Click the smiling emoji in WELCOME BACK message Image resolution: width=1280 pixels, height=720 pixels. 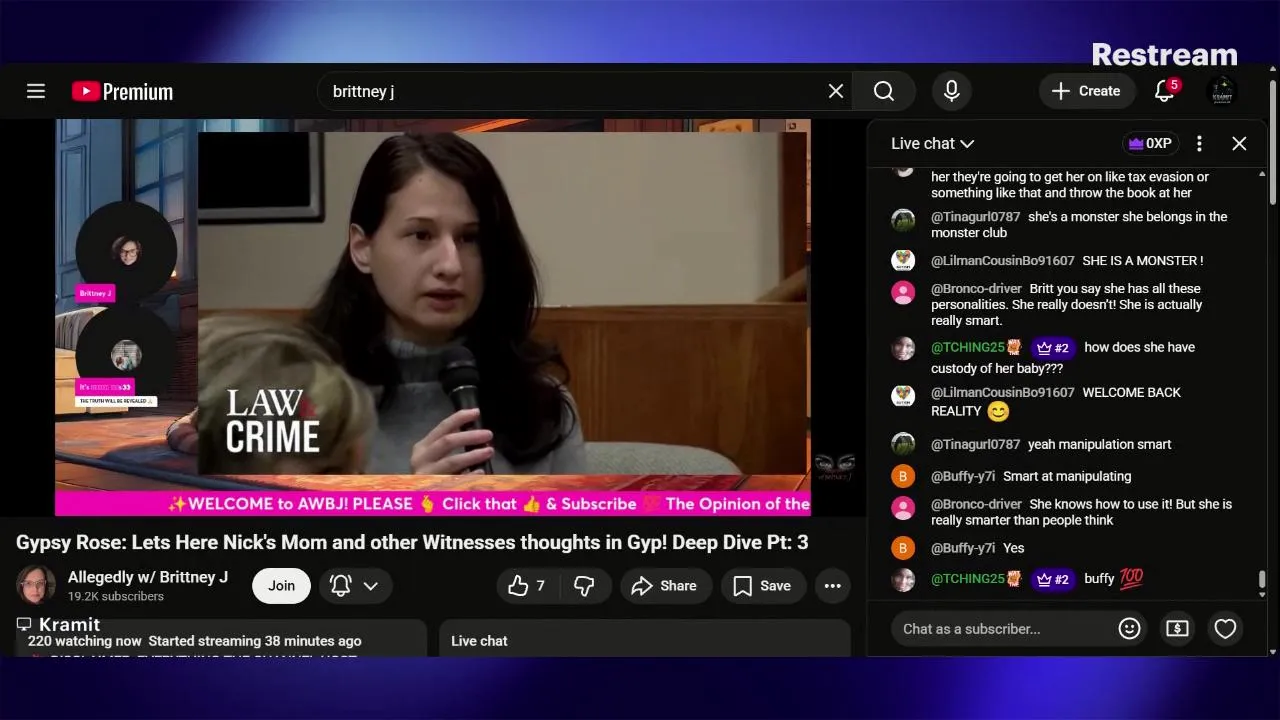[998, 411]
